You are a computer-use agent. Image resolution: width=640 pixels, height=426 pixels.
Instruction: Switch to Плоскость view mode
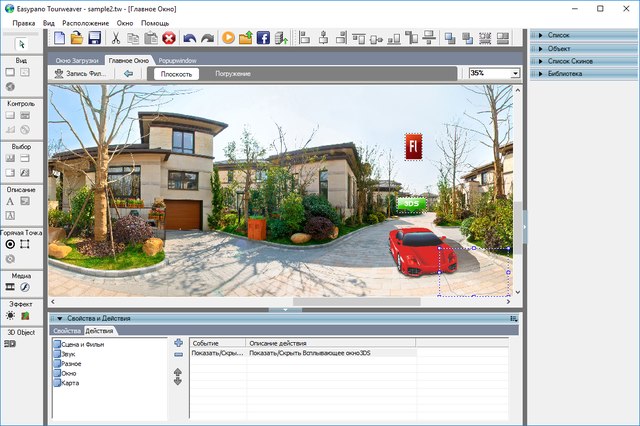176,74
